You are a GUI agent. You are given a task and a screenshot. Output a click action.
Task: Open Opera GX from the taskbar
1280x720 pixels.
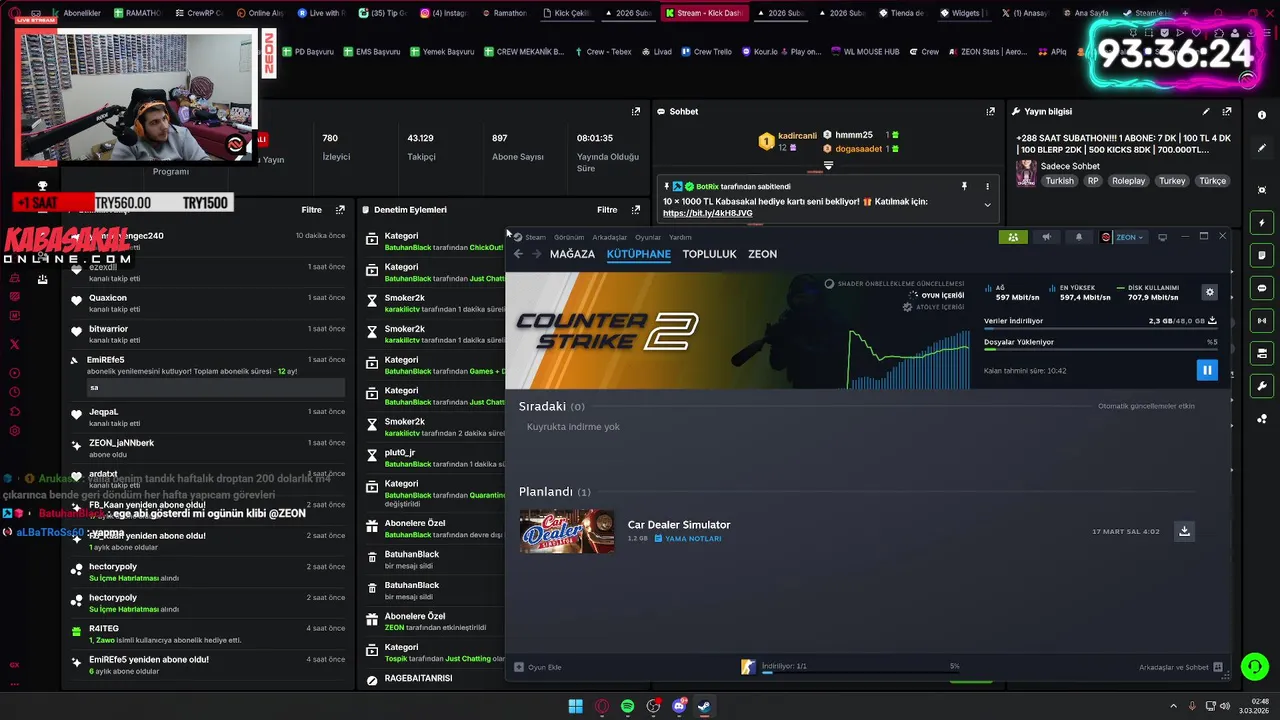click(x=601, y=706)
